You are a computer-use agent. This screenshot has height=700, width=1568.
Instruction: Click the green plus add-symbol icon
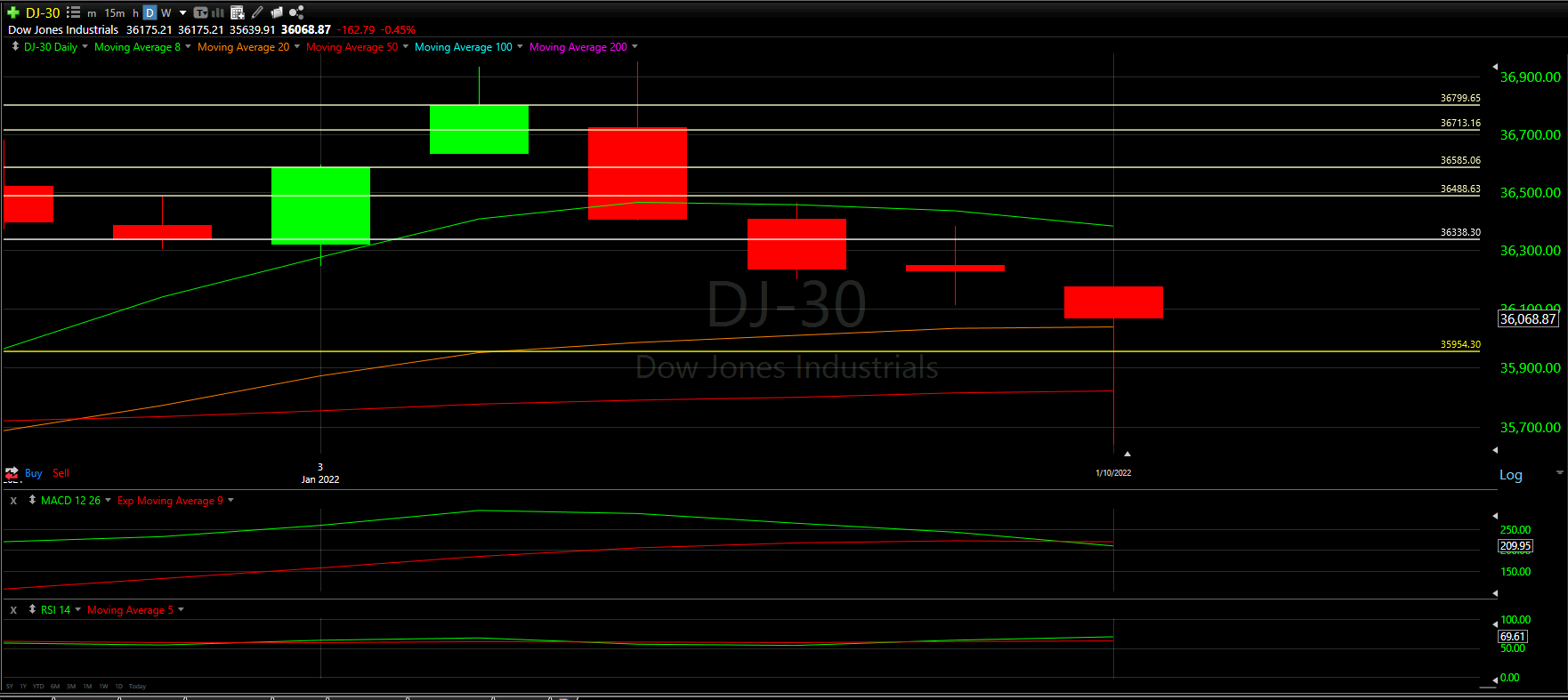12,12
